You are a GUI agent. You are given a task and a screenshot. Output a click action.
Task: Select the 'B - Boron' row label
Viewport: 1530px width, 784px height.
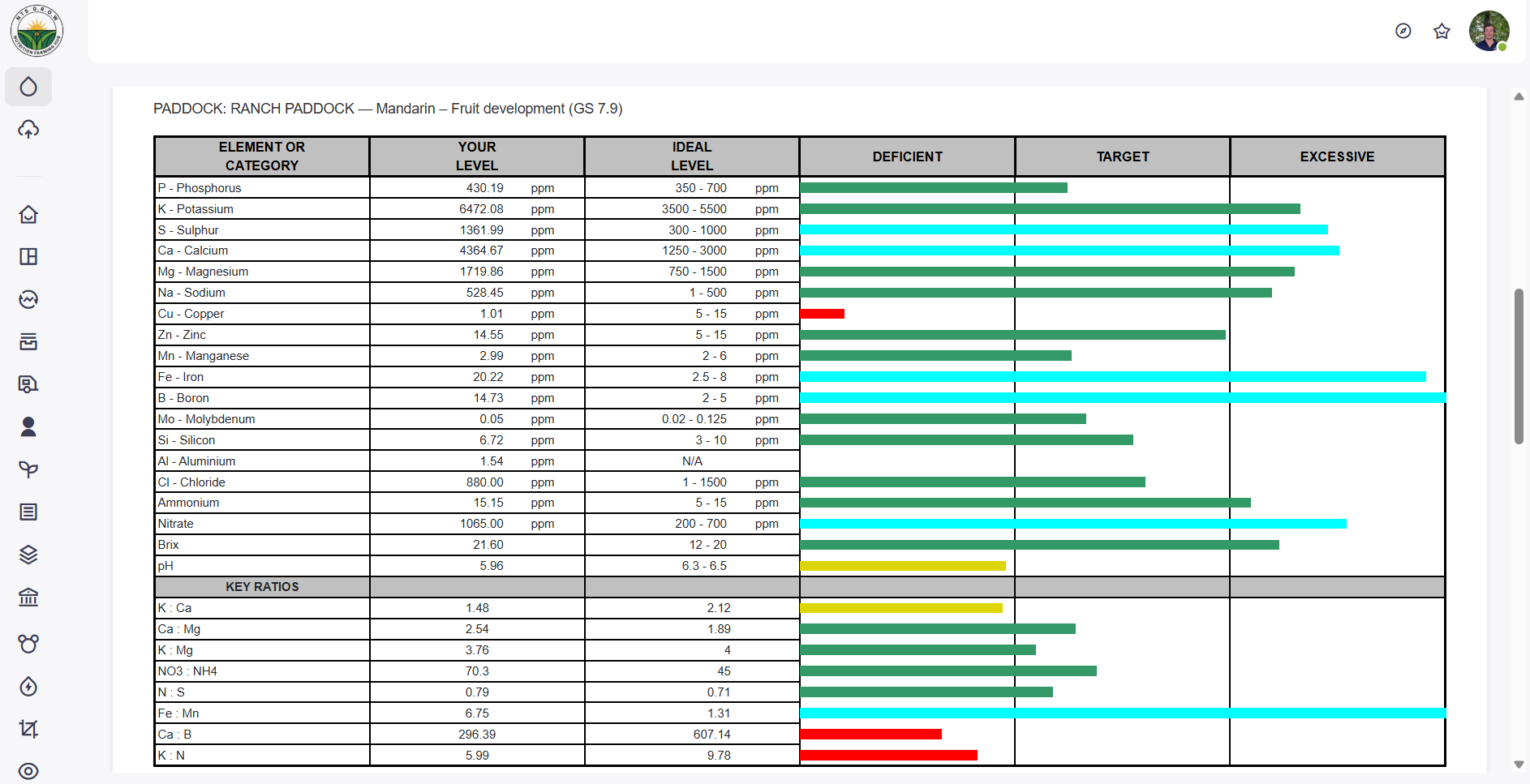tap(183, 398)
